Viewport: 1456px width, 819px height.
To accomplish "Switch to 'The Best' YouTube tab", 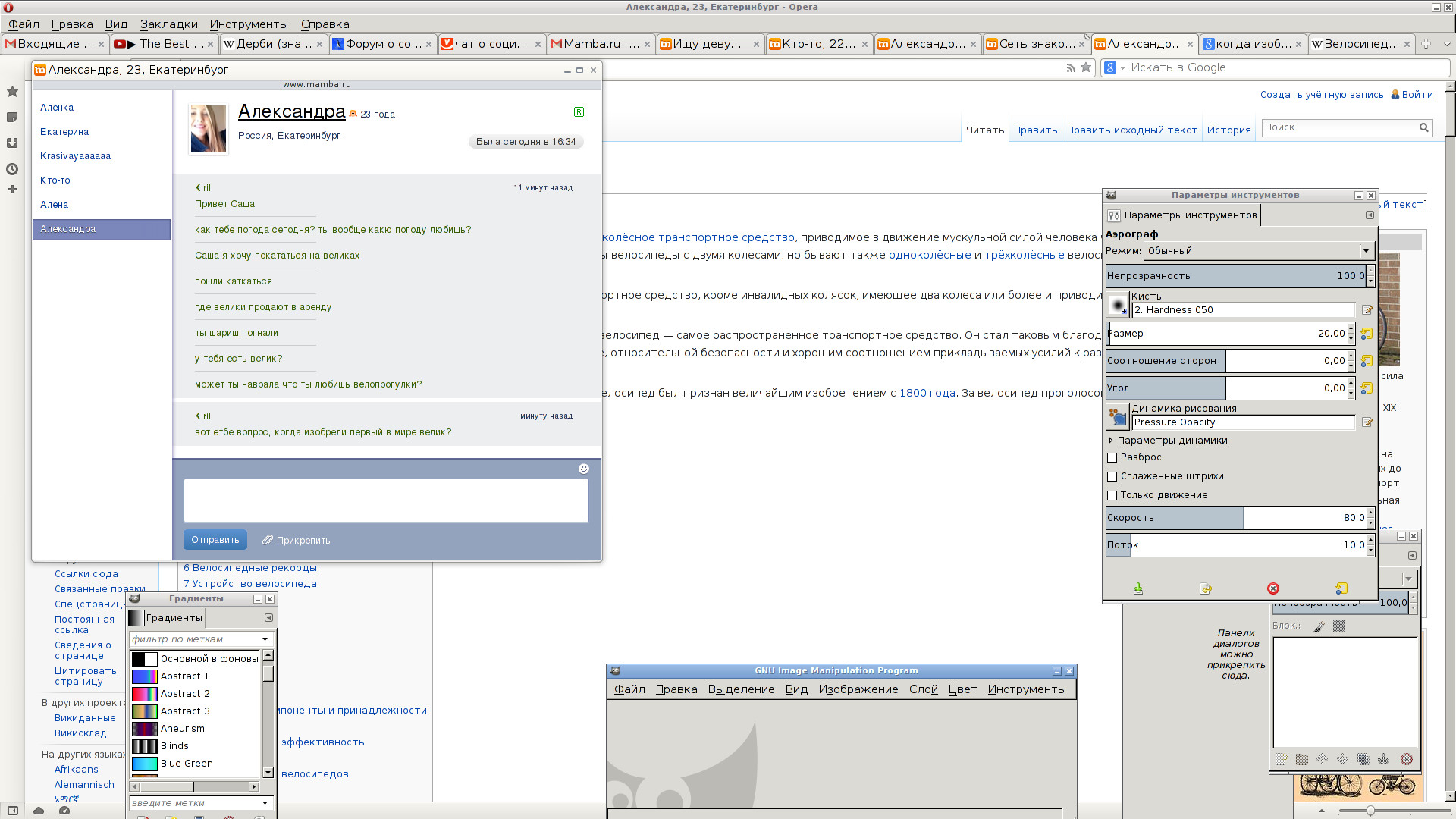I will coord(165,44).
